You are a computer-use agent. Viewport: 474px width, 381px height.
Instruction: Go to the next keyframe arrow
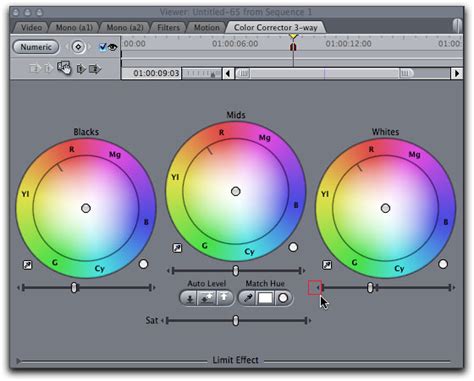click(89, 47)
